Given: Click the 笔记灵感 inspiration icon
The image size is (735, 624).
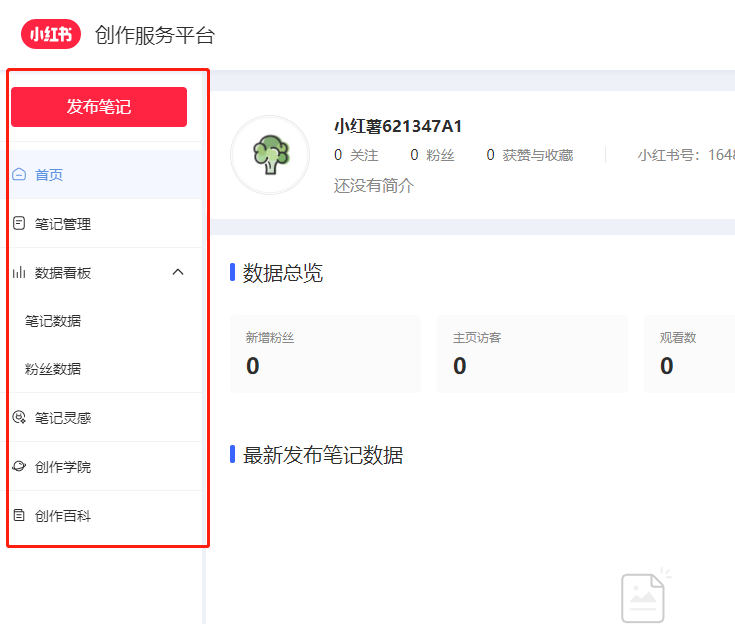Looking at the screenshot, I should click(19, 418).
